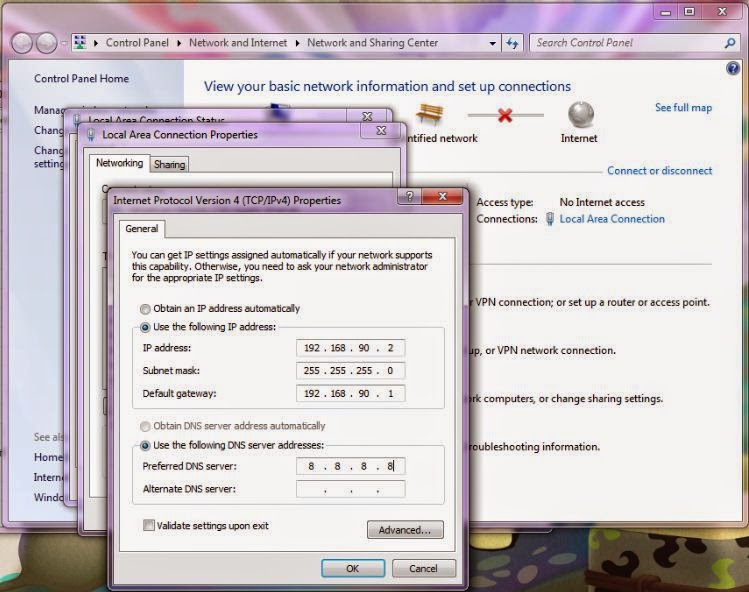Click the 'Internet' label under the globe
Screen dimensions: 749x592
[579, 138]
